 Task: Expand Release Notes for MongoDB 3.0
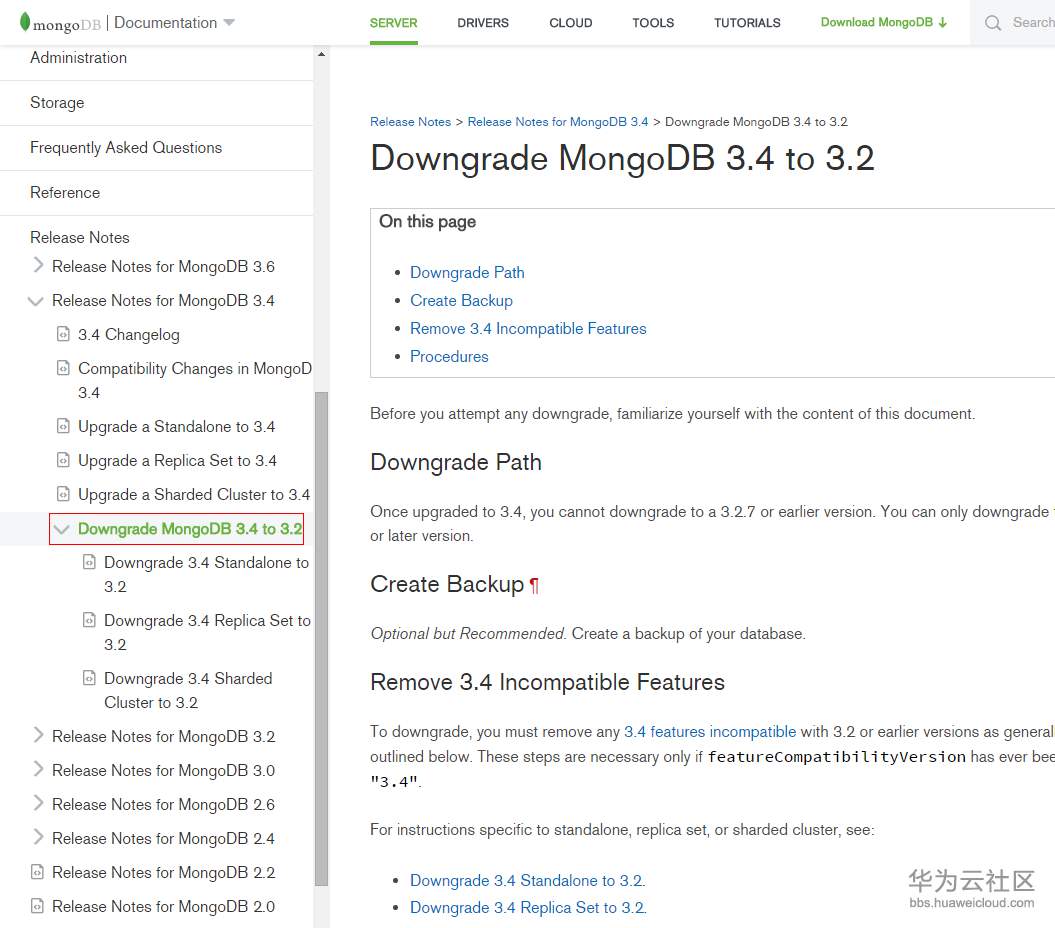pos(38,769)
